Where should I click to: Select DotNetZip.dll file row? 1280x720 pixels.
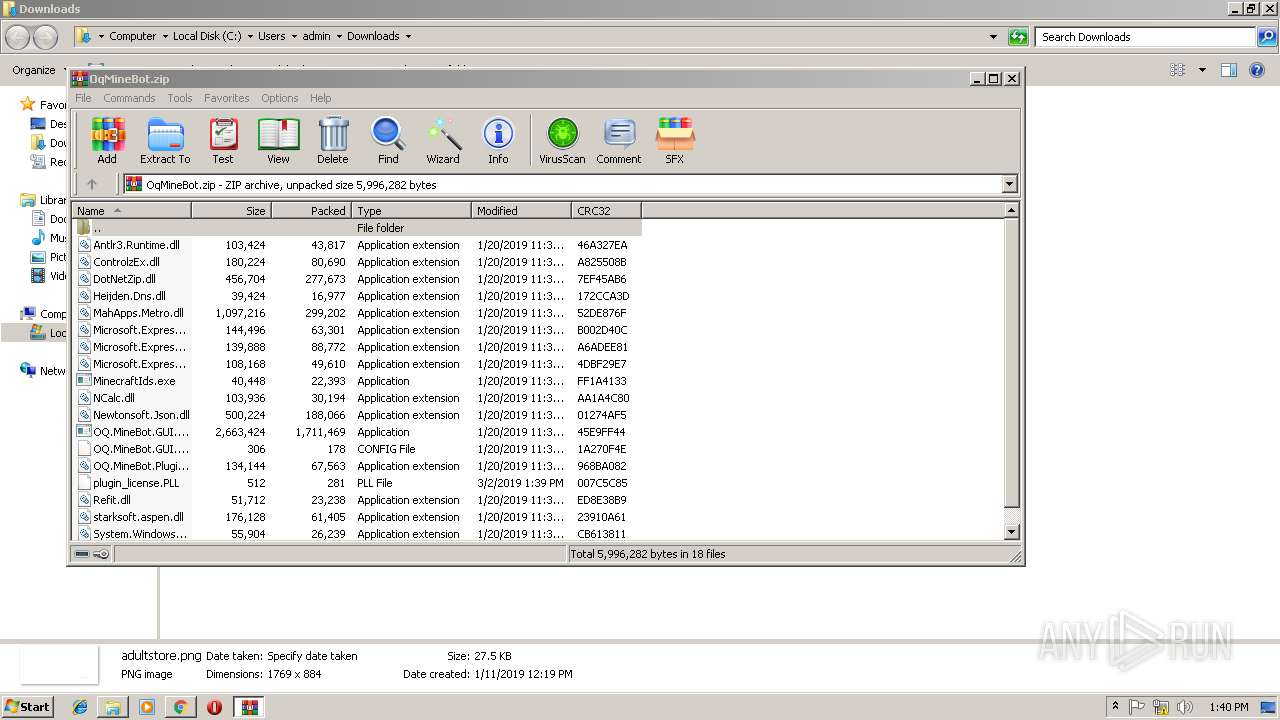coord(357,279)
